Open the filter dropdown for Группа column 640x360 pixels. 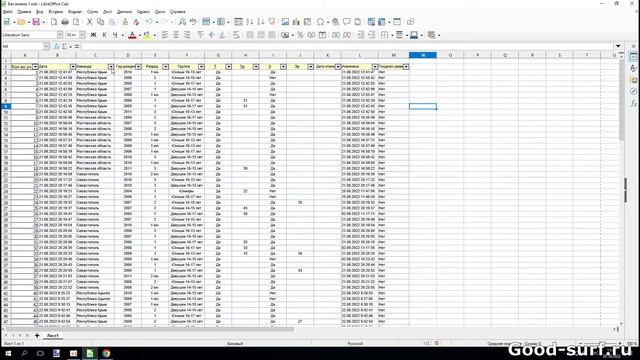[x=201, y=67]
